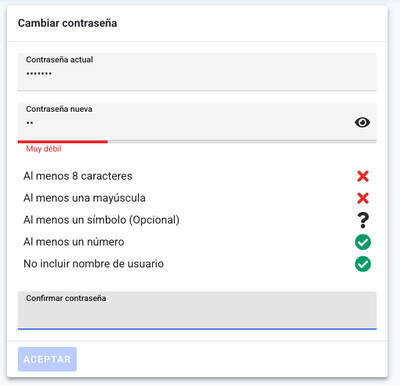Screen dimensions: 400x386
Task: Toggle new password visibility eye icon
Action: click(362, 122)
